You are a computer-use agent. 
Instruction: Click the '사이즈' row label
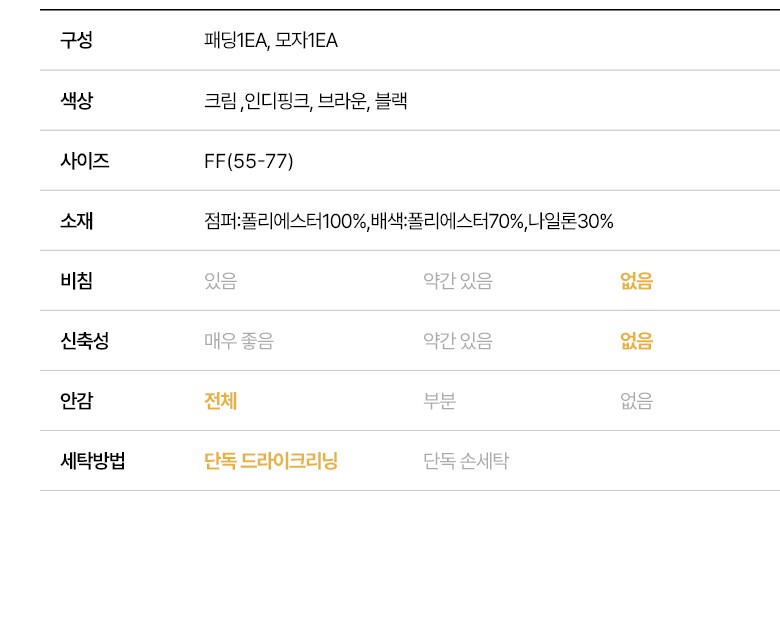point(84,161)
